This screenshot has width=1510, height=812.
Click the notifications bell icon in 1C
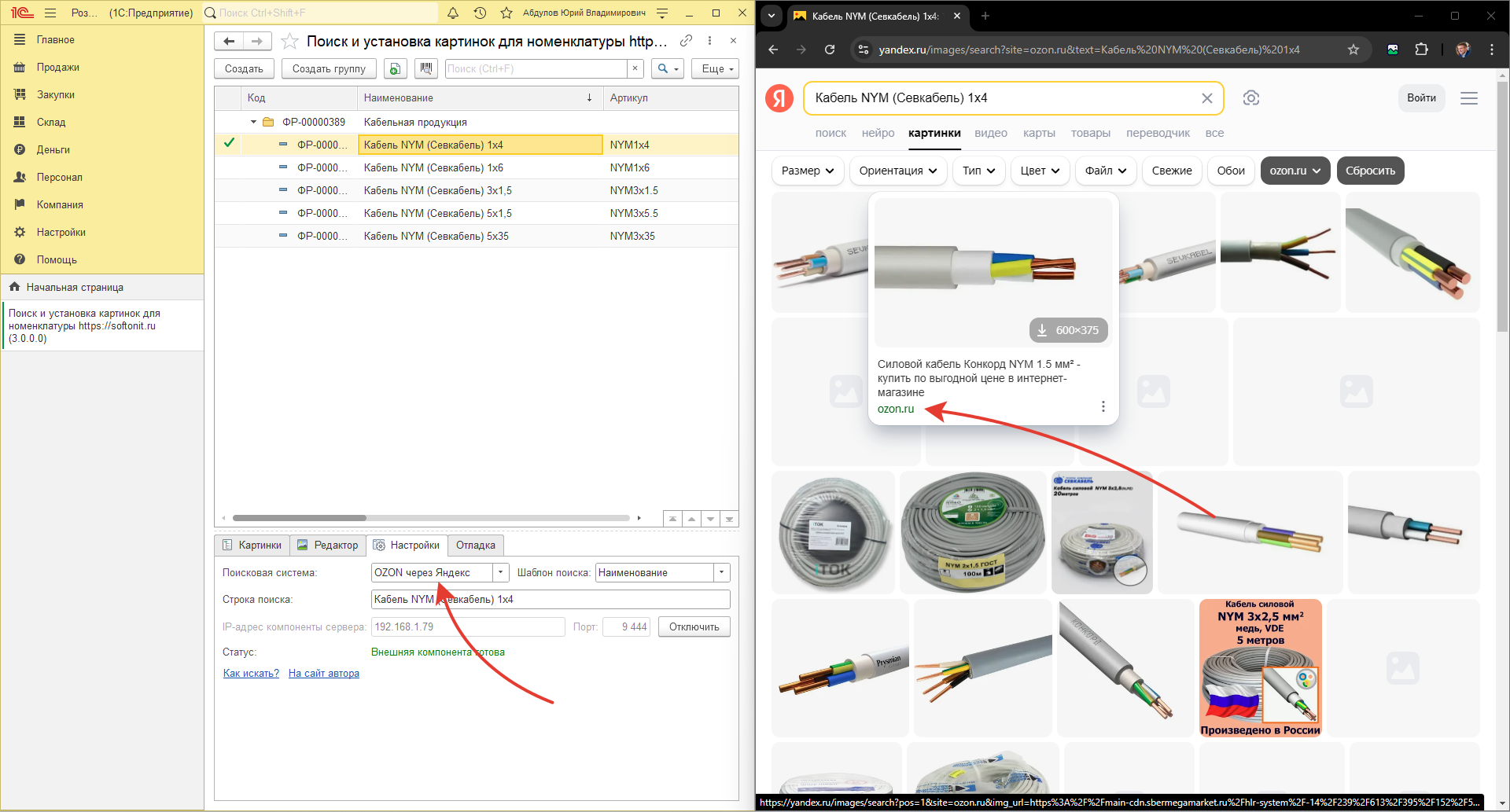click(453, 13)
